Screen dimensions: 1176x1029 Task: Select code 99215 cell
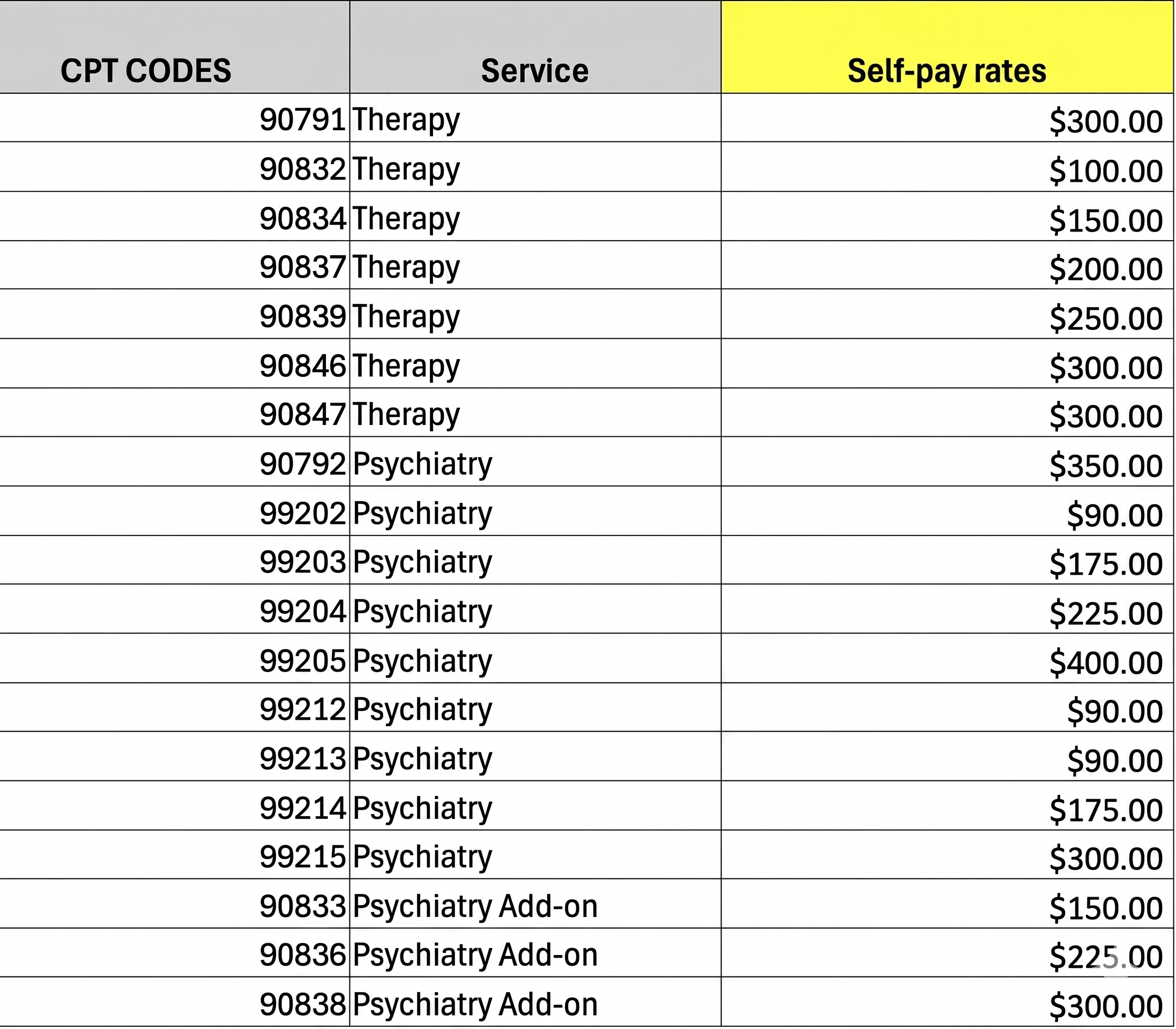point(175,855)
